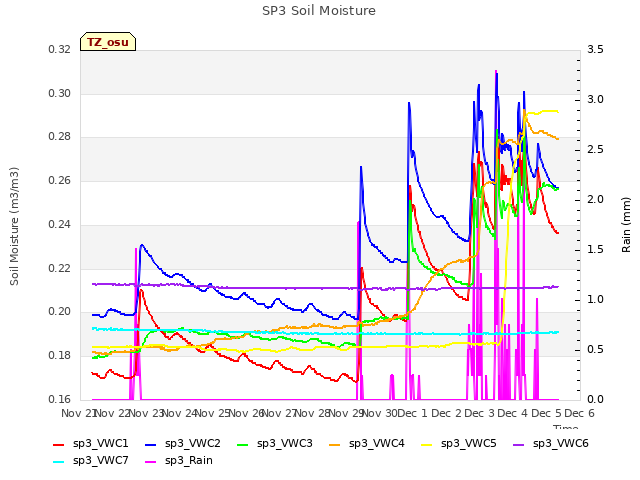Click the 0.22 left axis tick label

tap(60, 268)
